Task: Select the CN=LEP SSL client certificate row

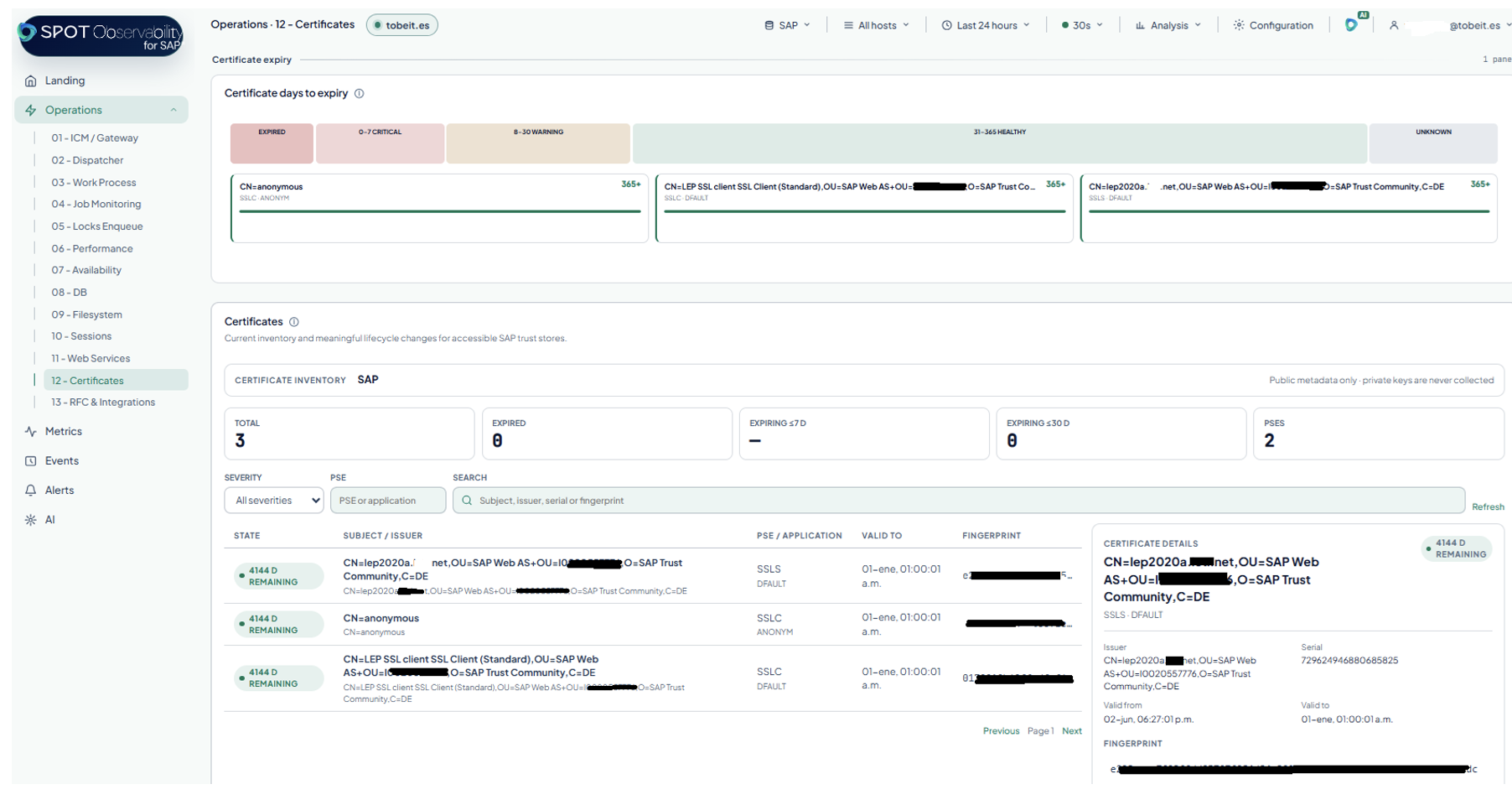Action: pyautogui.click(x=653, y=678)
